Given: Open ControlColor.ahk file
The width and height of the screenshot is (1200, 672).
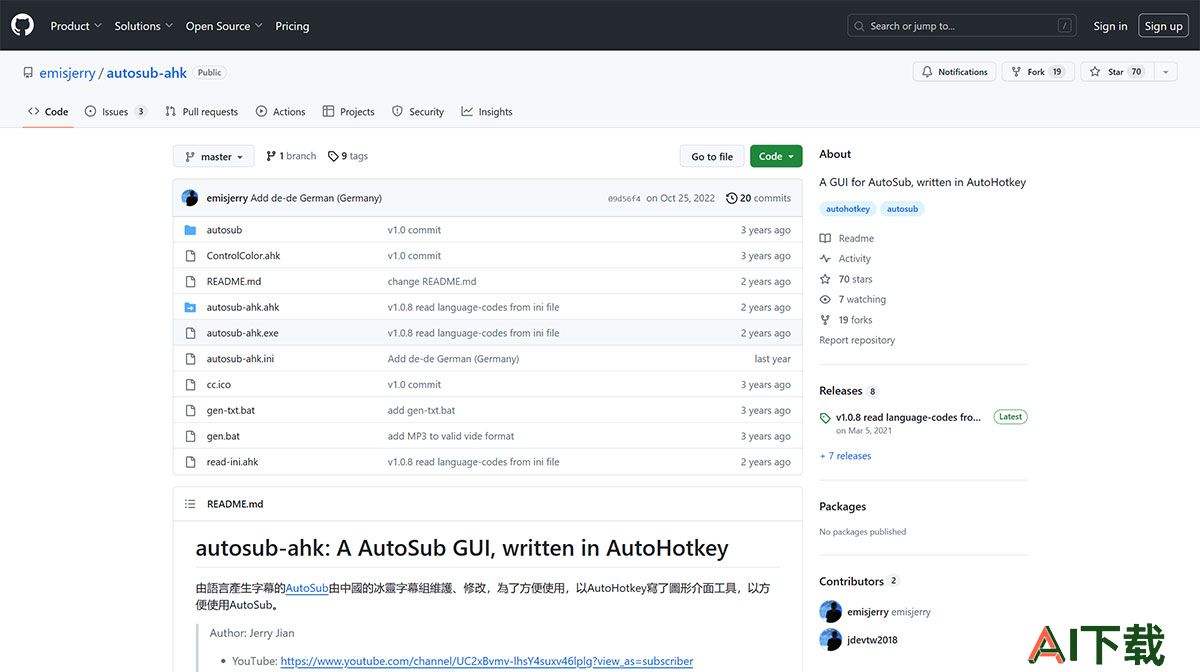Looking at the screenshot, I should [x=243, y=256].
